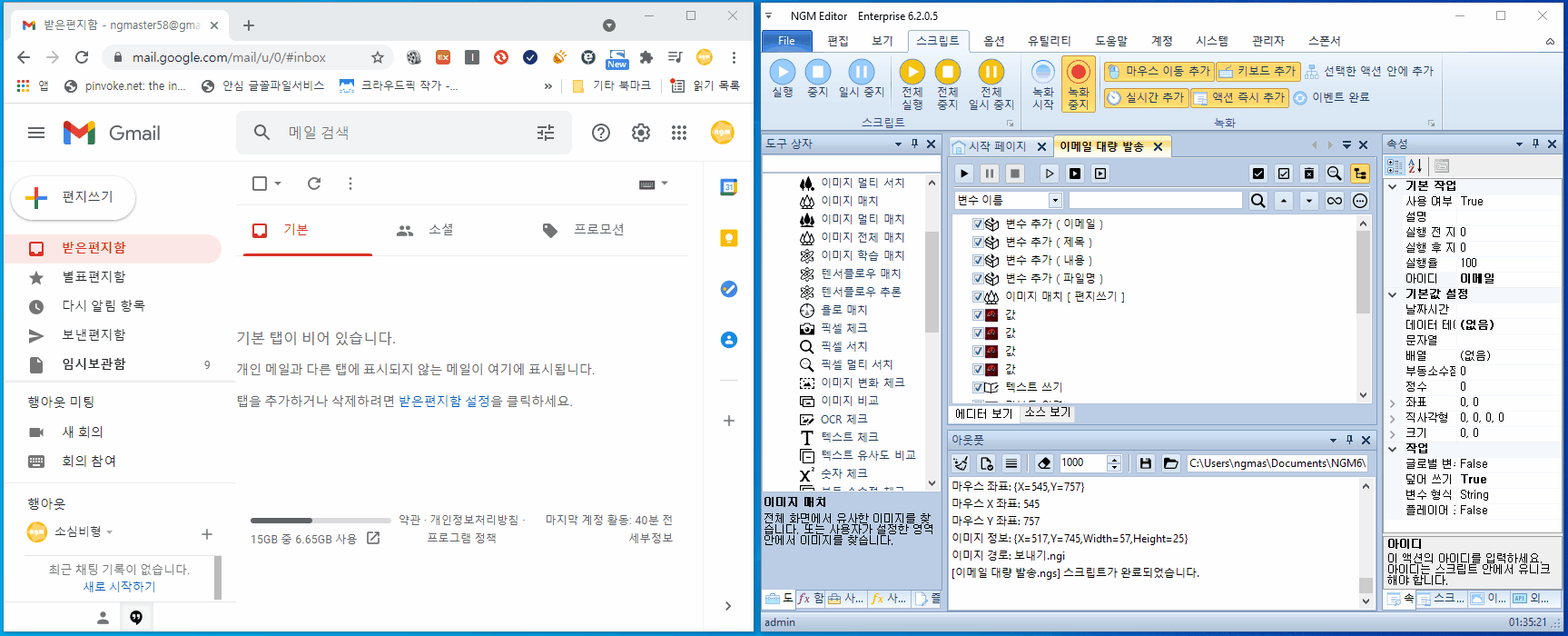Toggle checkbox for 이미지 매치 [ 편지쓰기 ]
The image size is (1568, 636).
978,296
